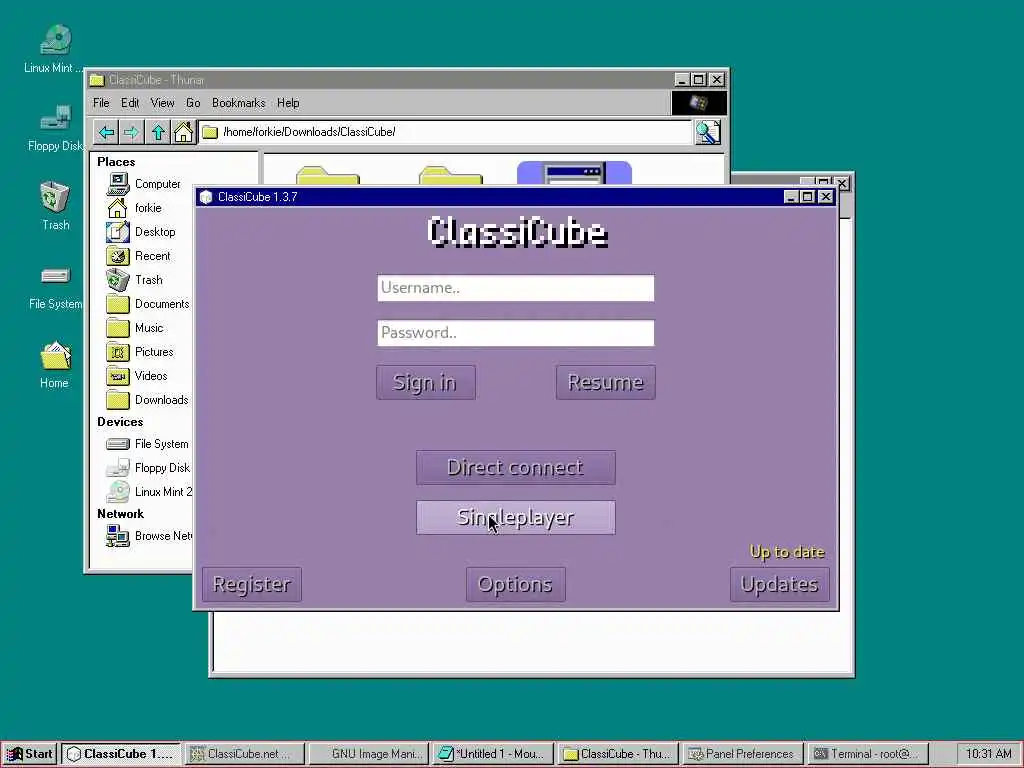The width and height of the screenshot is (1024, 768).
Task: Minimize the ClassiCube launcher window
Action: pyautogui.click(x=790, y=197)
